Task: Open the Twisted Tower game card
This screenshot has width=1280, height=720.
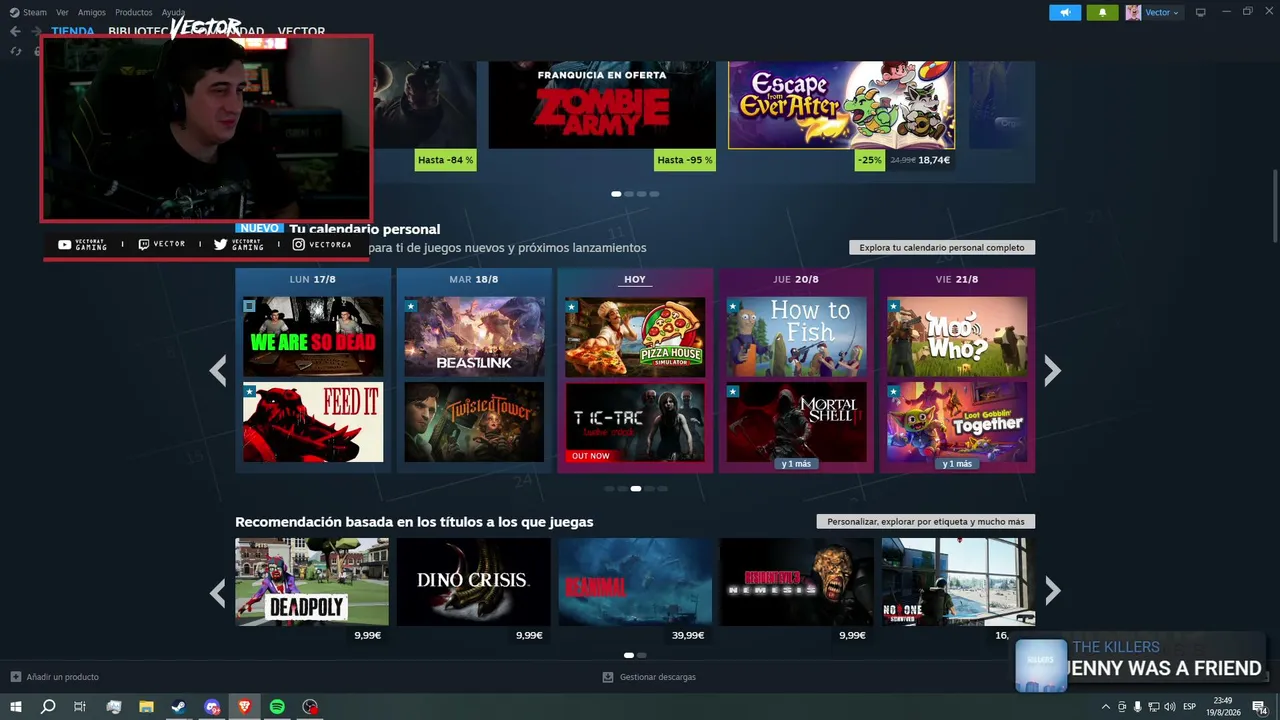Action: [x=474, y=422]
